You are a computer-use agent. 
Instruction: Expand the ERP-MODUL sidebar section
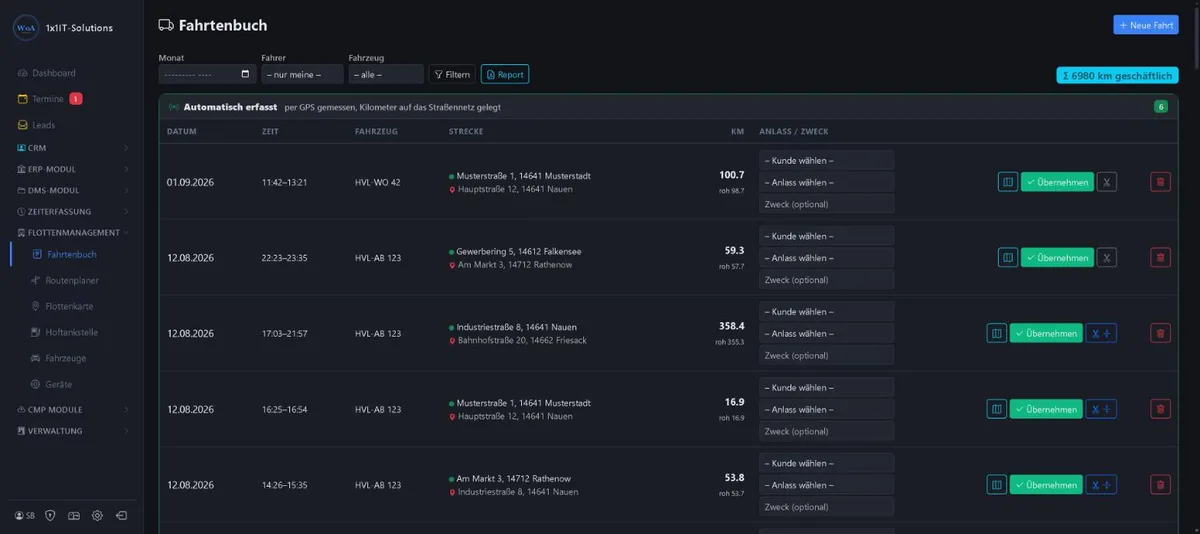pos(72,169)
